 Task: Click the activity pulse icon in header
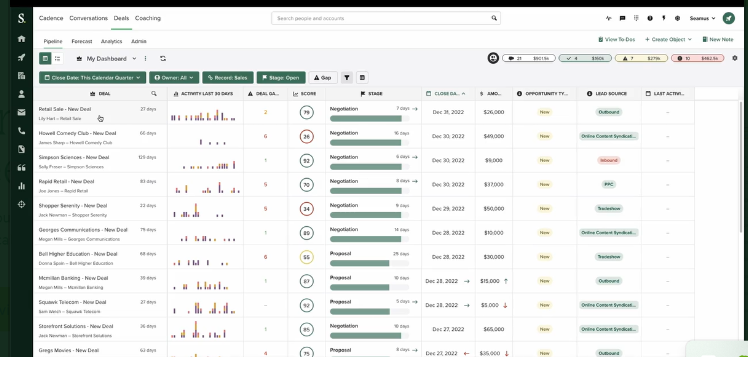point(609,18)
